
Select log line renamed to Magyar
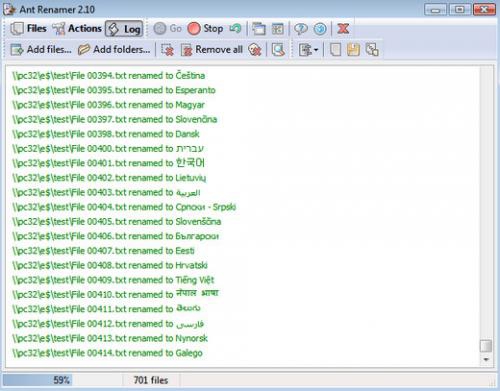point(108,105)
